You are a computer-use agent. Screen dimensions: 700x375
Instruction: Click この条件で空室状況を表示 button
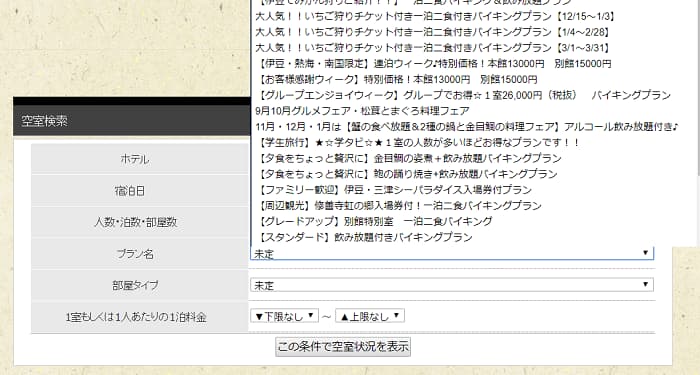tap(343, 346)
